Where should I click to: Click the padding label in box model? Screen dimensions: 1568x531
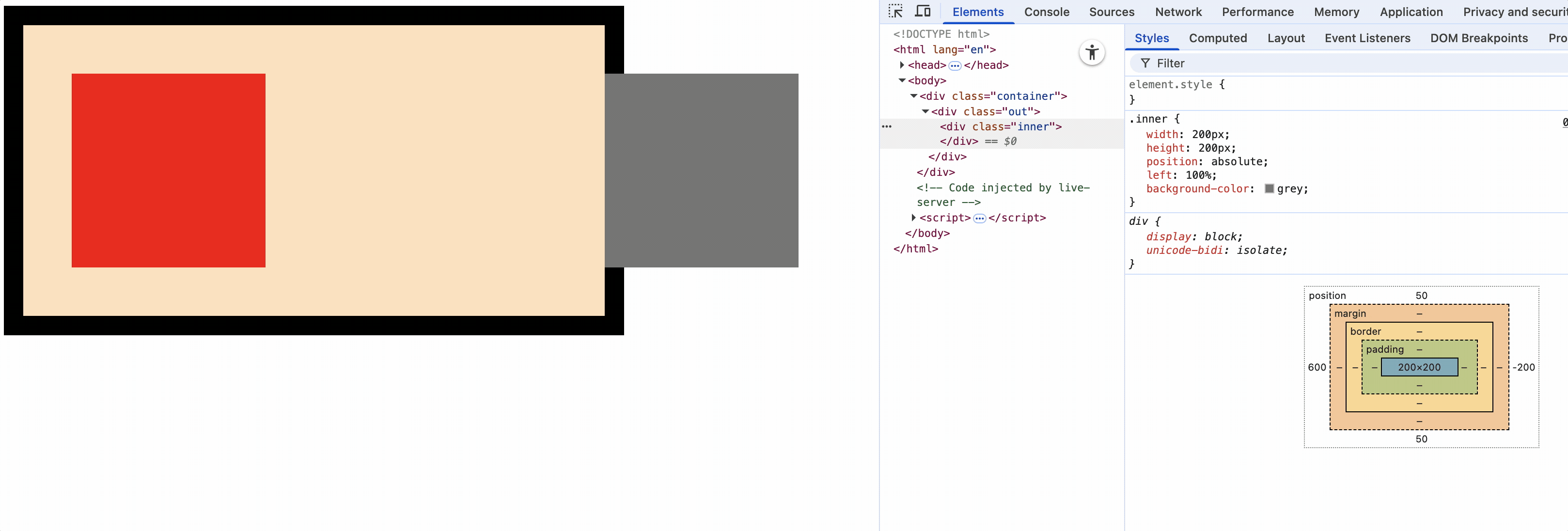click(1384, 349)
